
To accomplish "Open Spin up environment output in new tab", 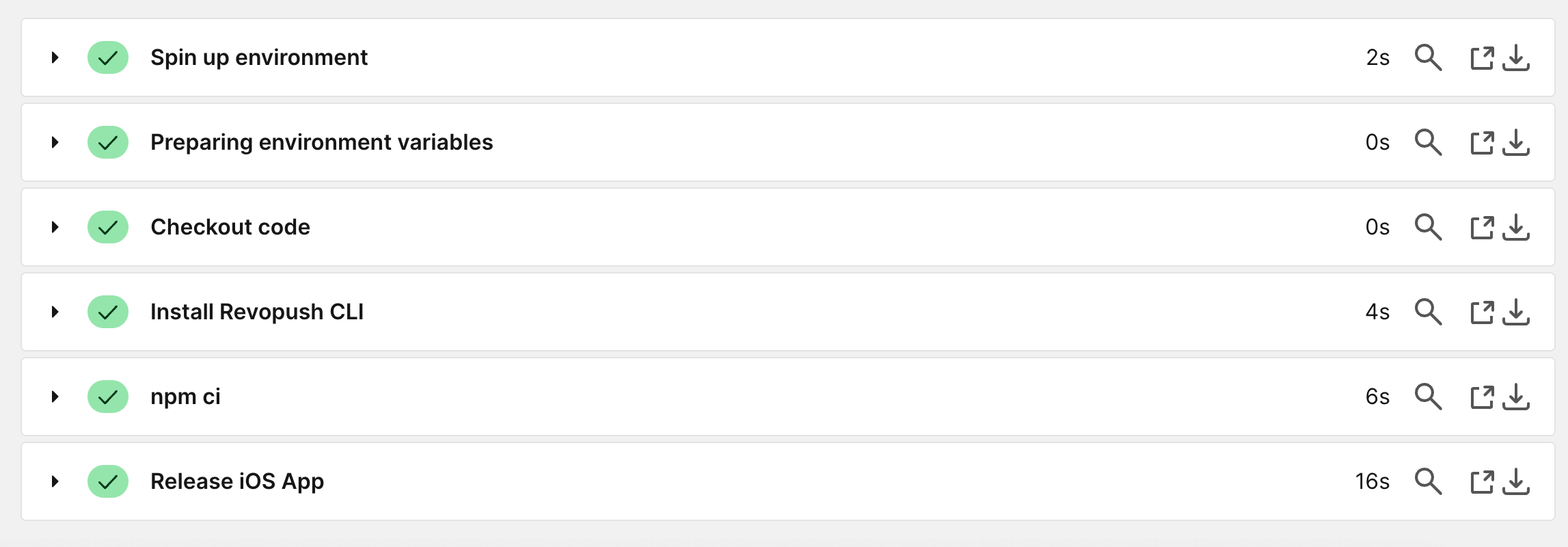I will pyautogui.click(x=1482, y=58).
